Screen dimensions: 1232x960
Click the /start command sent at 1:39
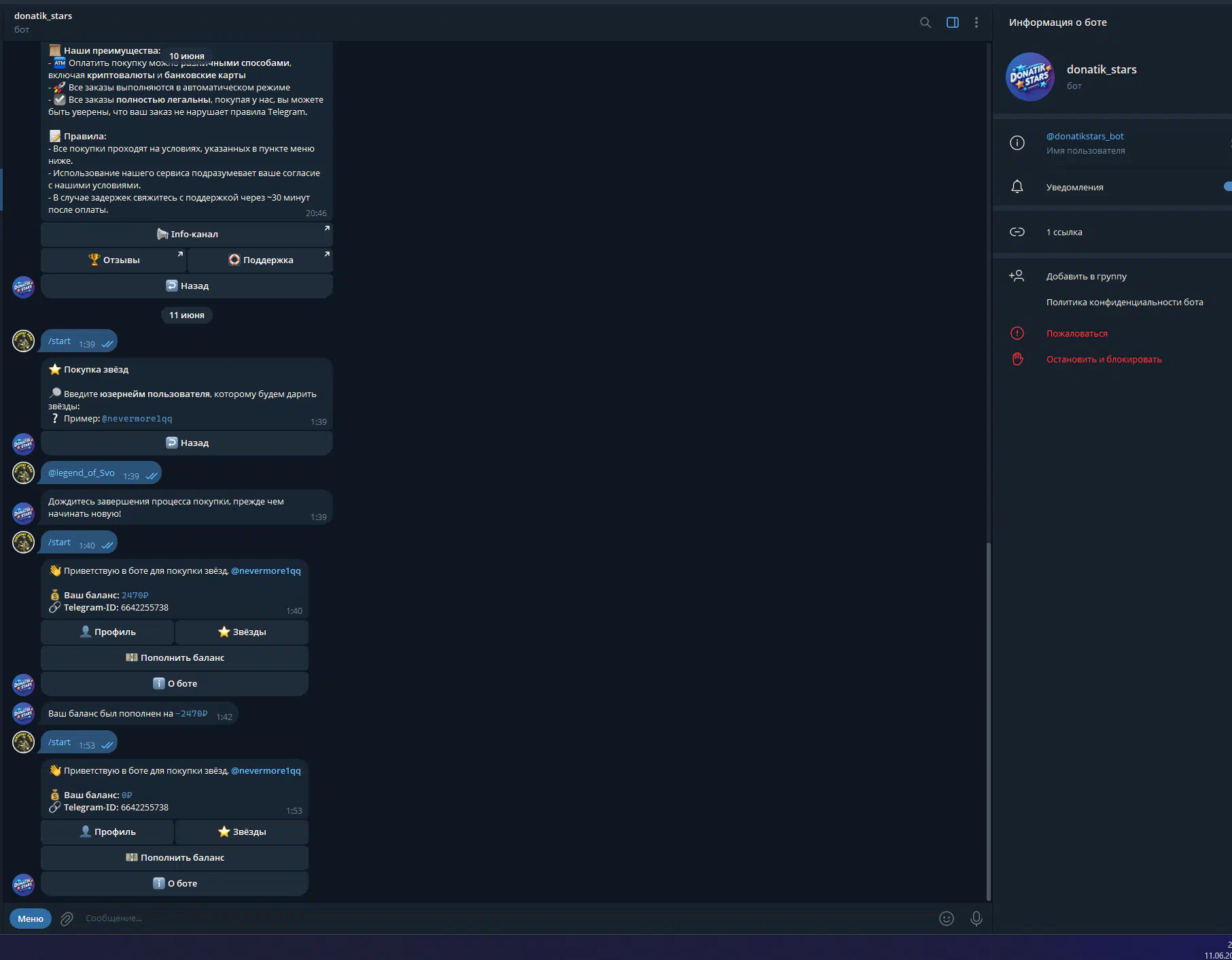click(59, 341)
